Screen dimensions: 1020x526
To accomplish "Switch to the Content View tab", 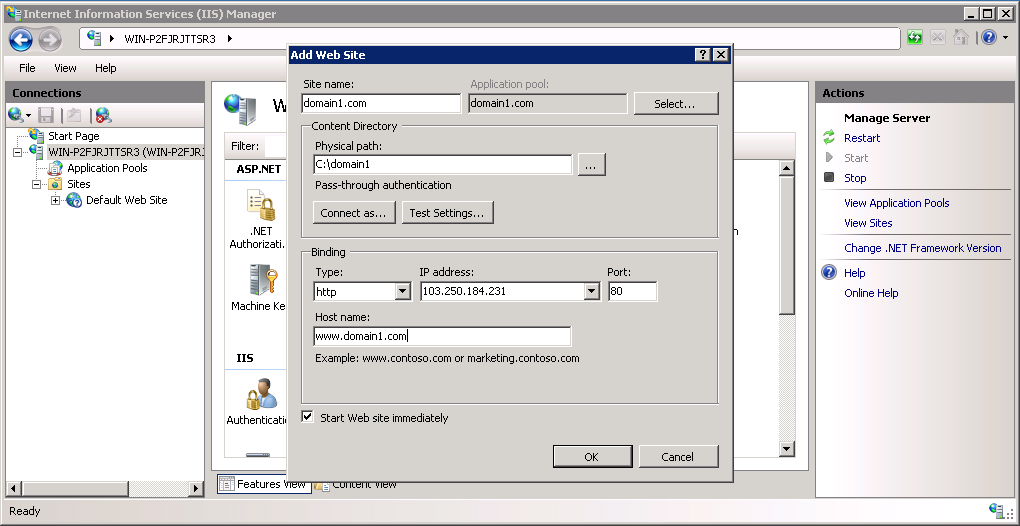I will pos(355,484).
